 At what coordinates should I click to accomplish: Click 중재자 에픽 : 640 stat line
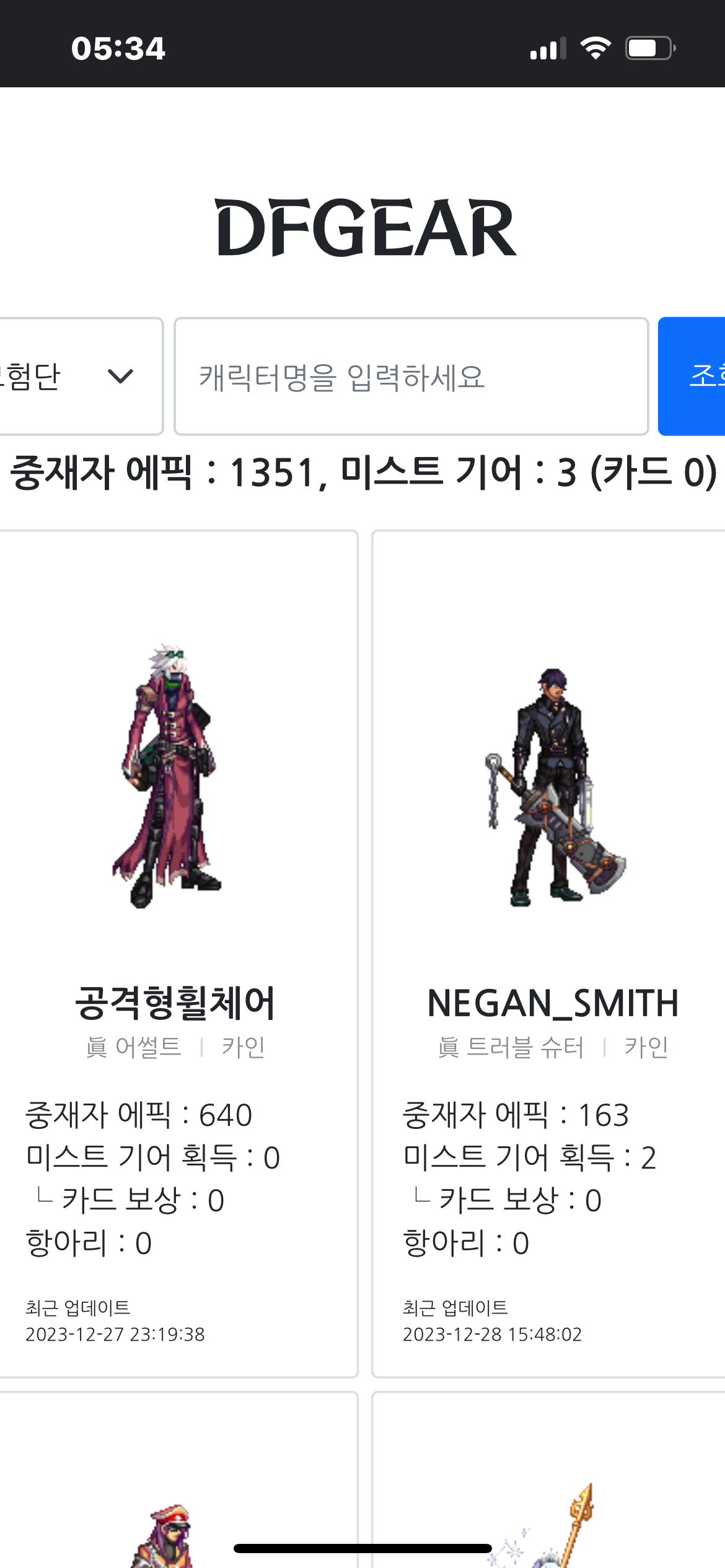click(139, 1115)
